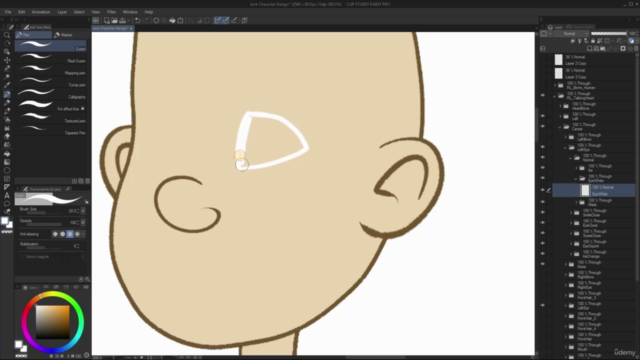Select the Balloon tool
This screenshot has width=640, height=360.
point(7,203)
